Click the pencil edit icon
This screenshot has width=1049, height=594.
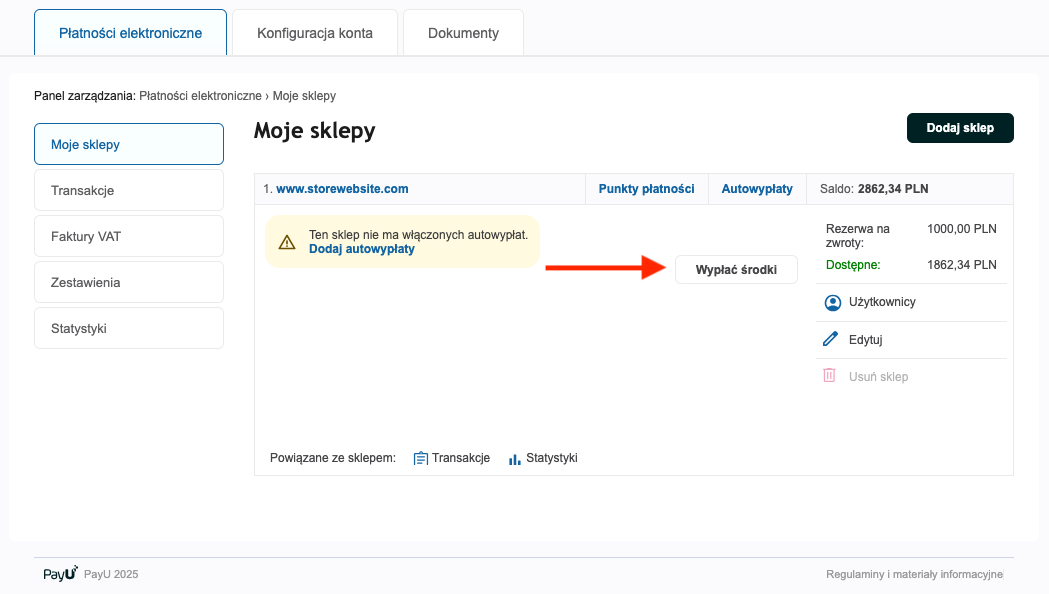tap(830, 340)
